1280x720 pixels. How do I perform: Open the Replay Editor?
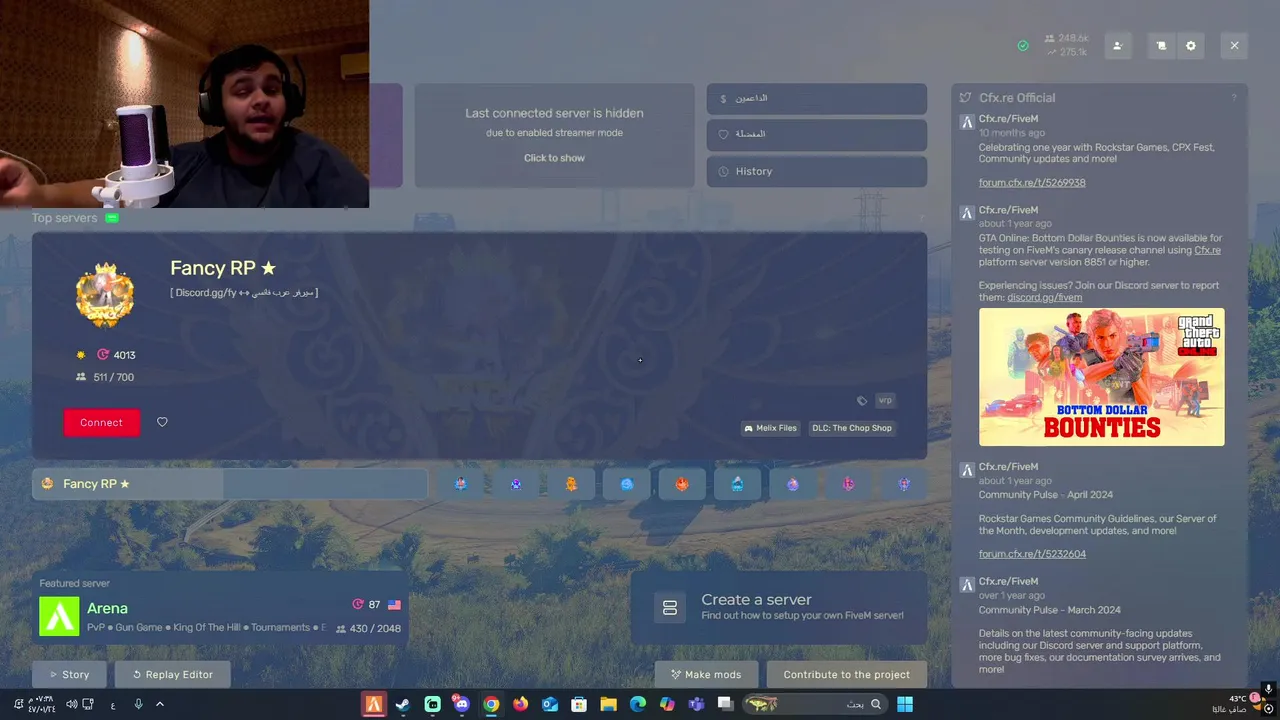(x=172, y=674)
